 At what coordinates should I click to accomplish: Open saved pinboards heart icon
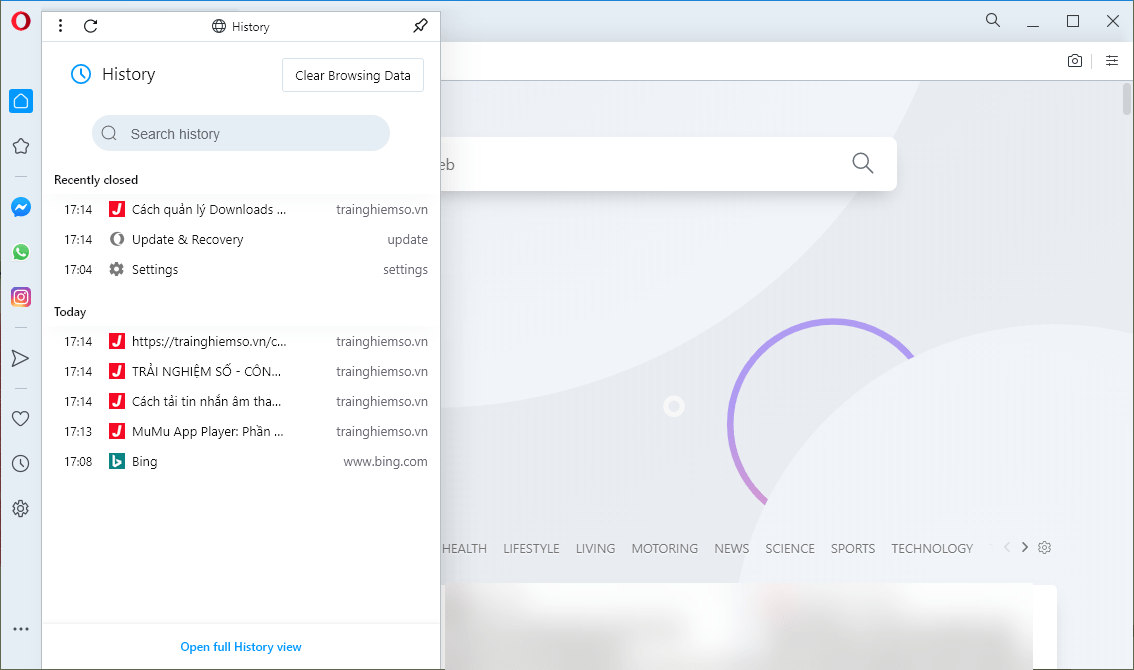(x=21, y=418)
